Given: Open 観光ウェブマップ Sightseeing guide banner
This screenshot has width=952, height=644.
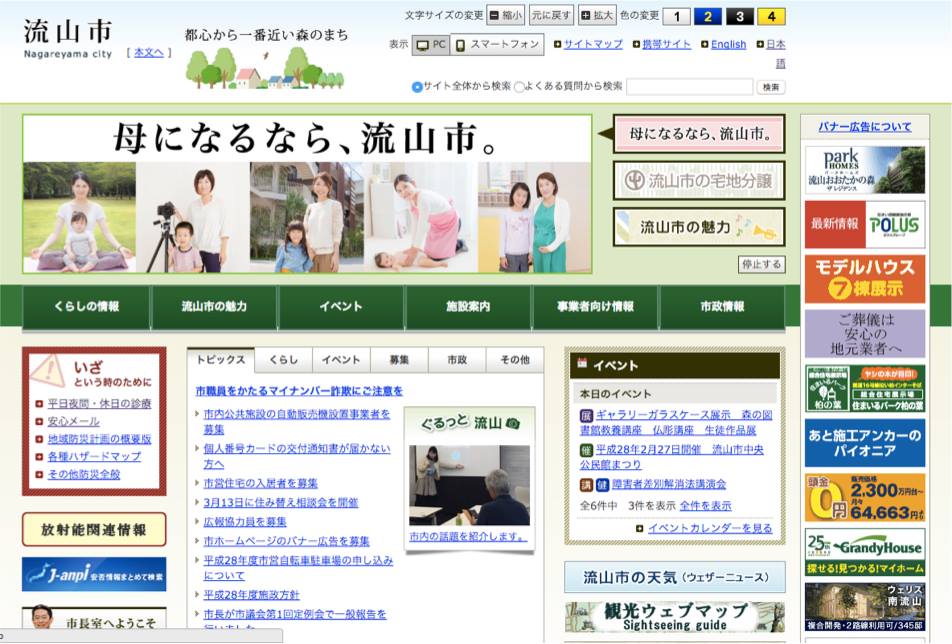Looking at the screenshot, I should [x=675, y=617].
